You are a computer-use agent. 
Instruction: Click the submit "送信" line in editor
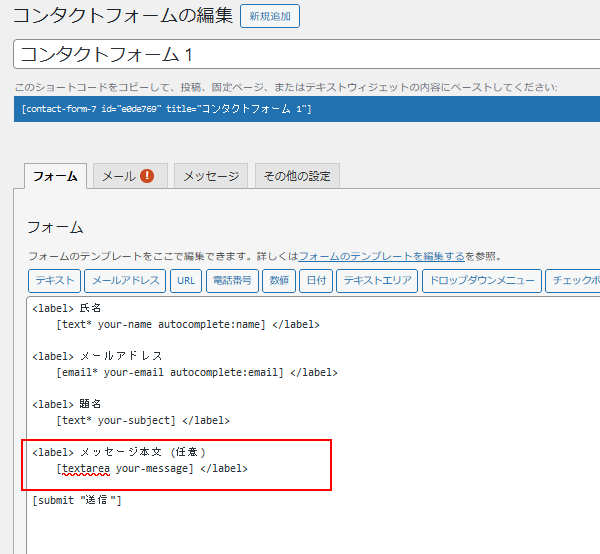click(77, 500)
